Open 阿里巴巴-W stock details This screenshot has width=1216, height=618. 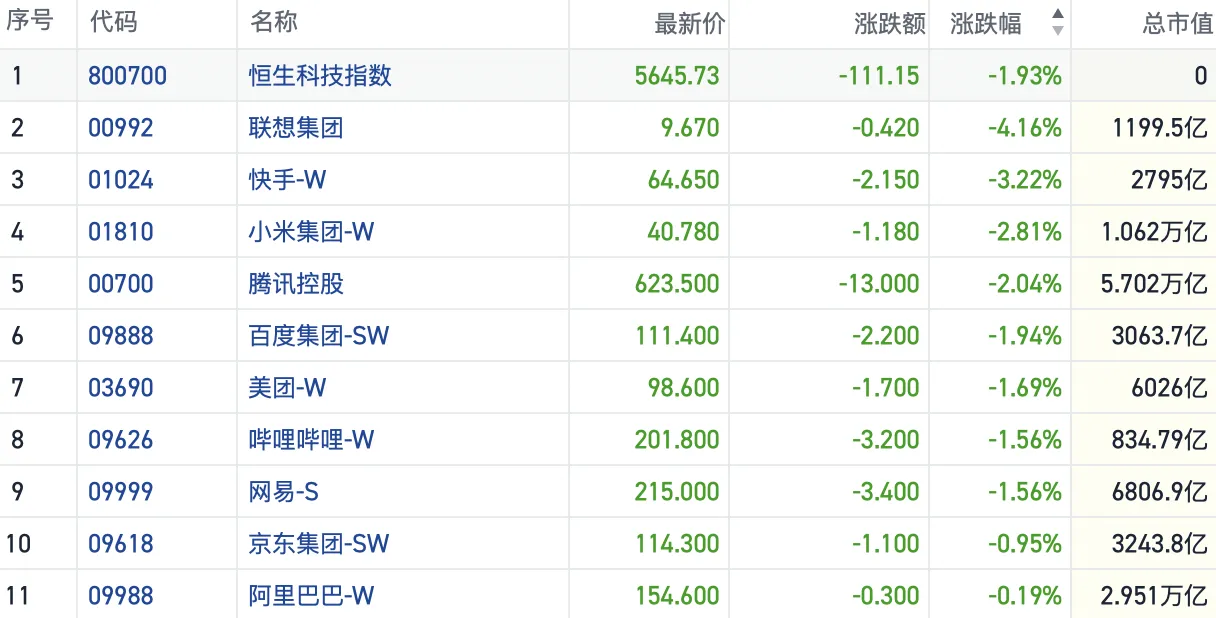coord(311,595)
